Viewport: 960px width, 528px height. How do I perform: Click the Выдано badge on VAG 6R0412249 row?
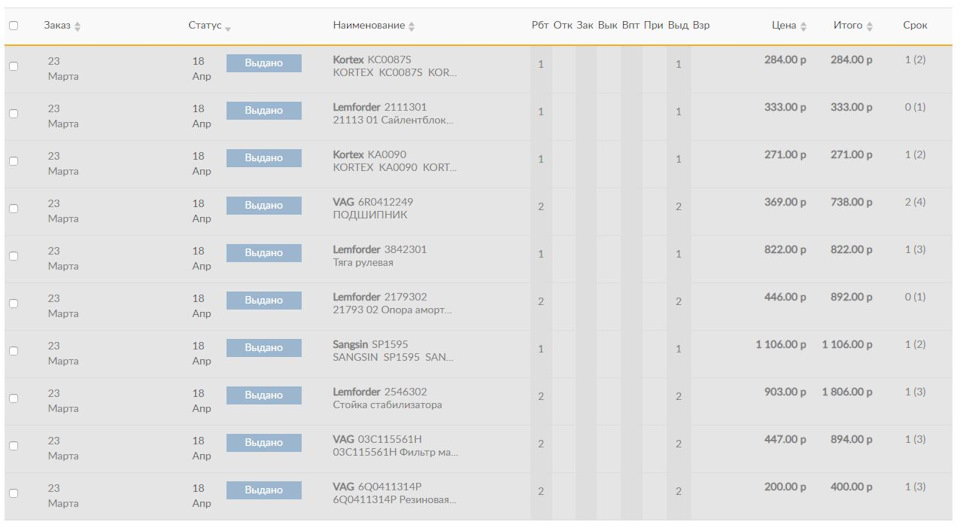pos(263,205)
